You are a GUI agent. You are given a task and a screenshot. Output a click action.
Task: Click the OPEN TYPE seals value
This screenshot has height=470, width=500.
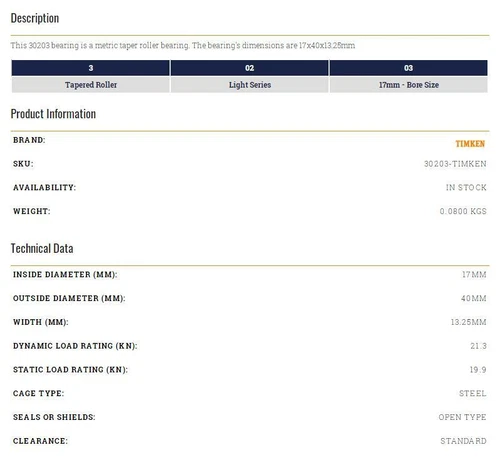[x=462, y=417]
